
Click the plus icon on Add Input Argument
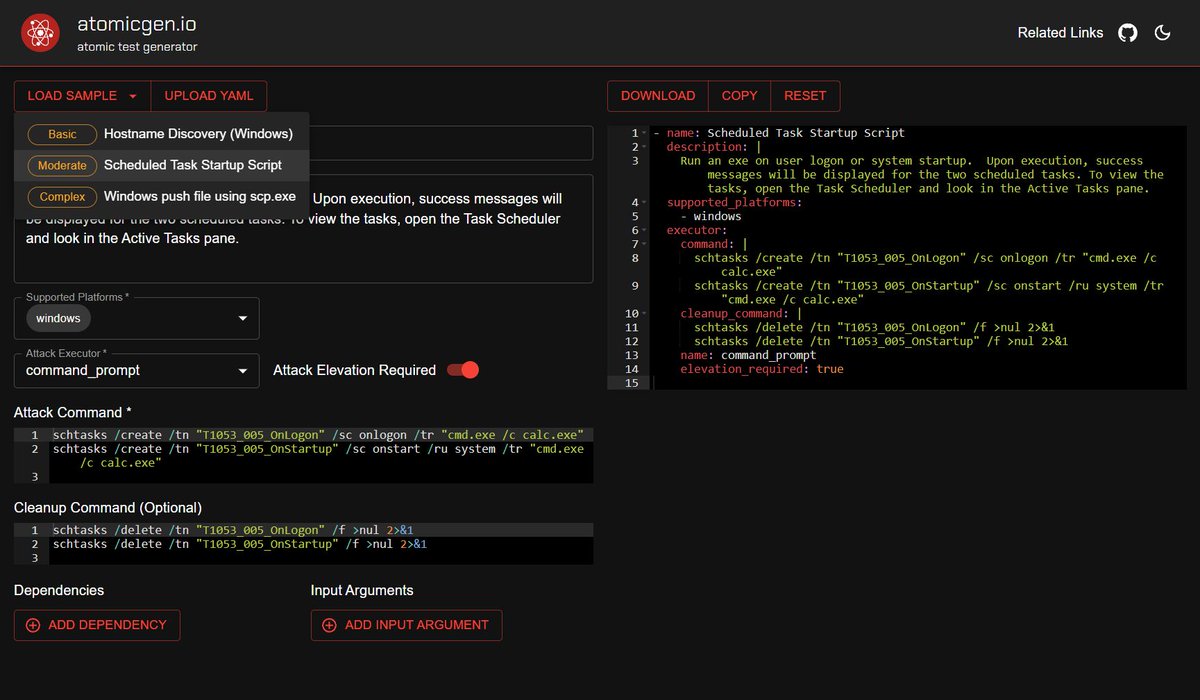coord(330,625)
